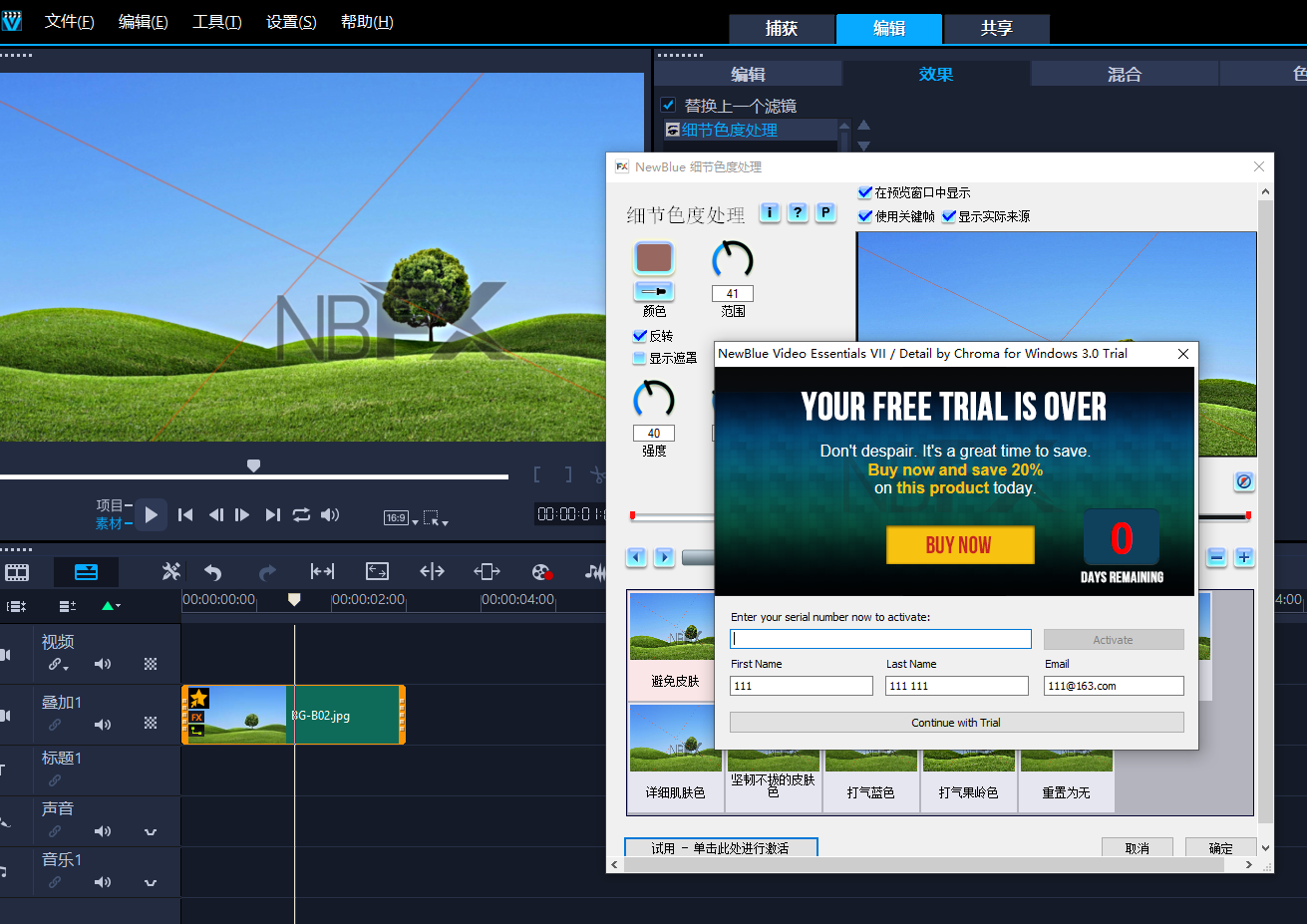
Task: Click the link icon on 标题1 track
Action: tap(55, 780)
